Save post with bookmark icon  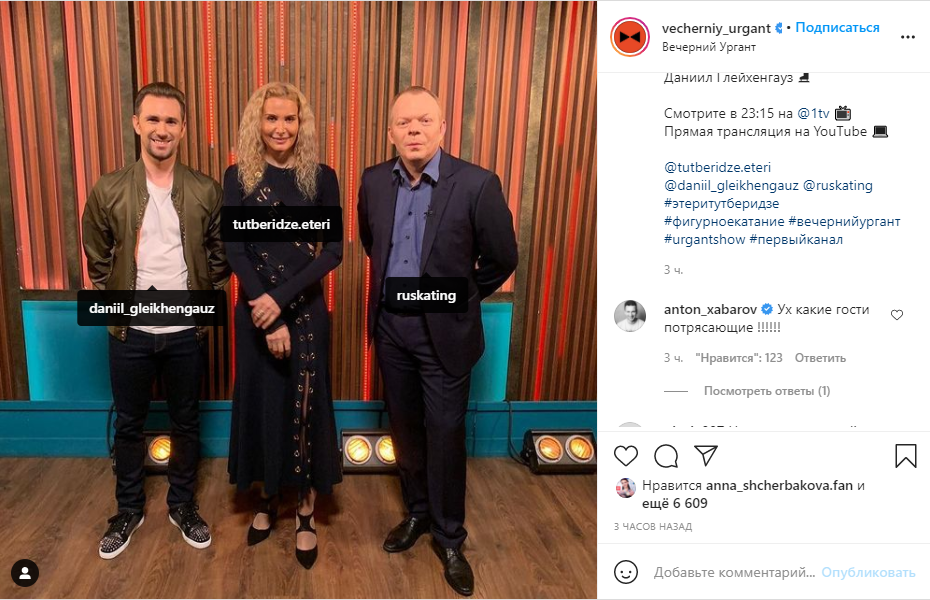[906, 456]
